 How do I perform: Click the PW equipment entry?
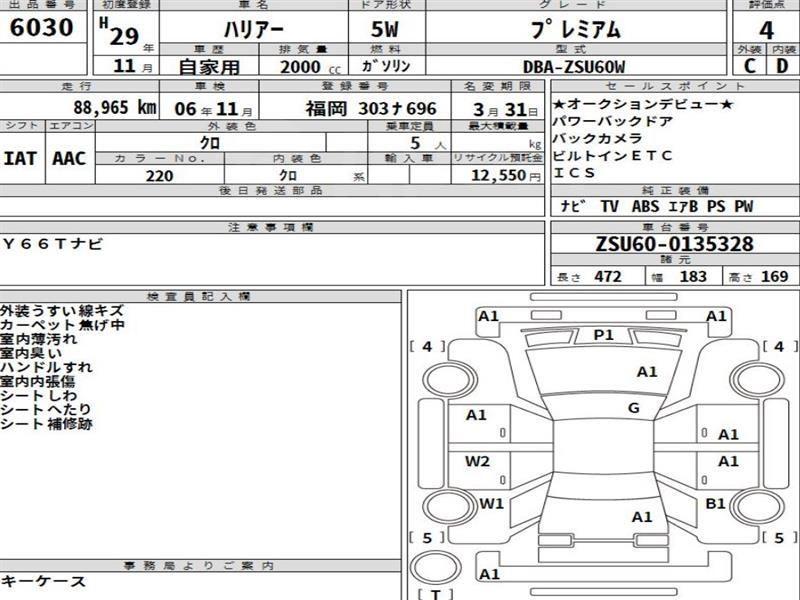click(x=743, y=206)
